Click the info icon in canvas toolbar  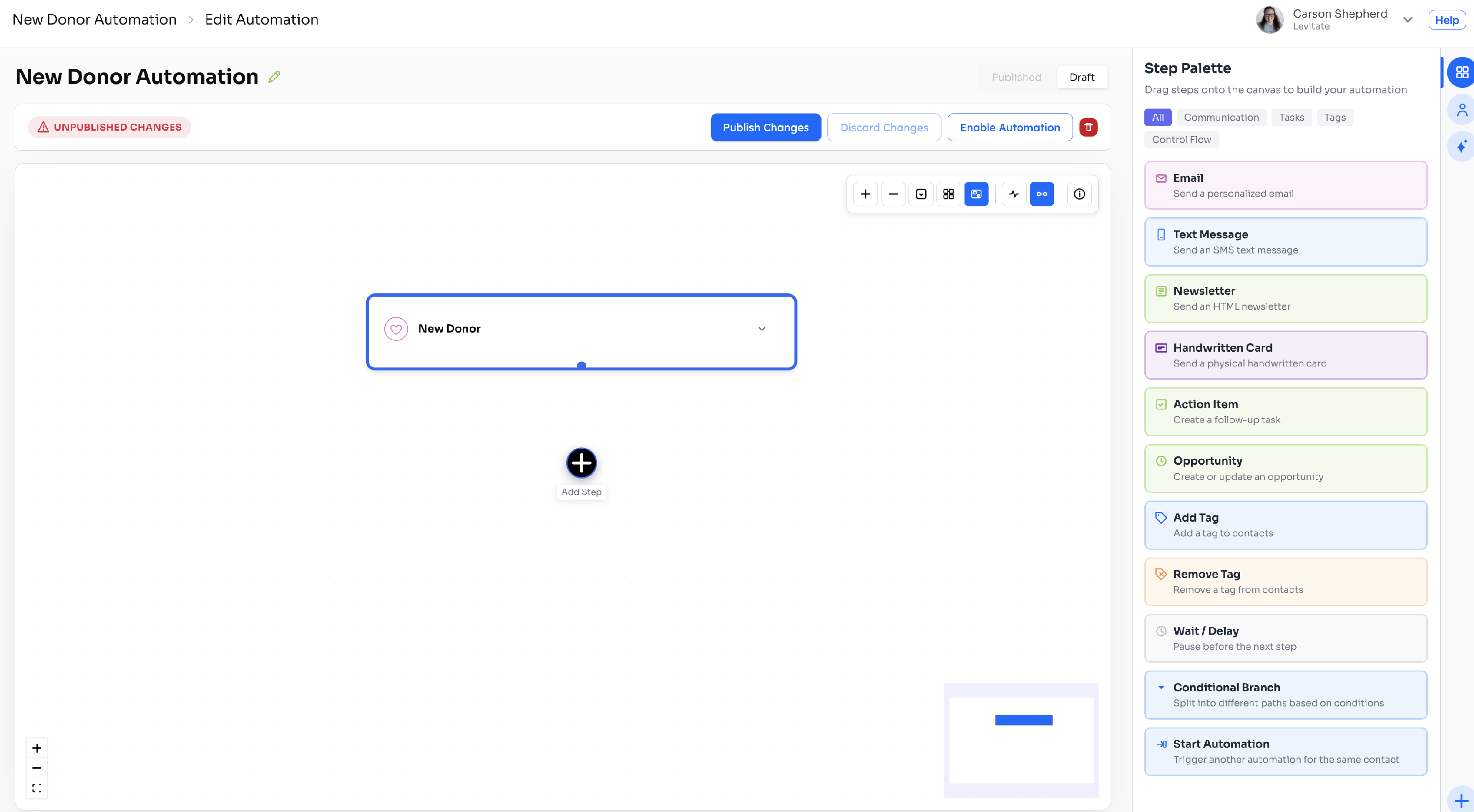coord(1078,194)
